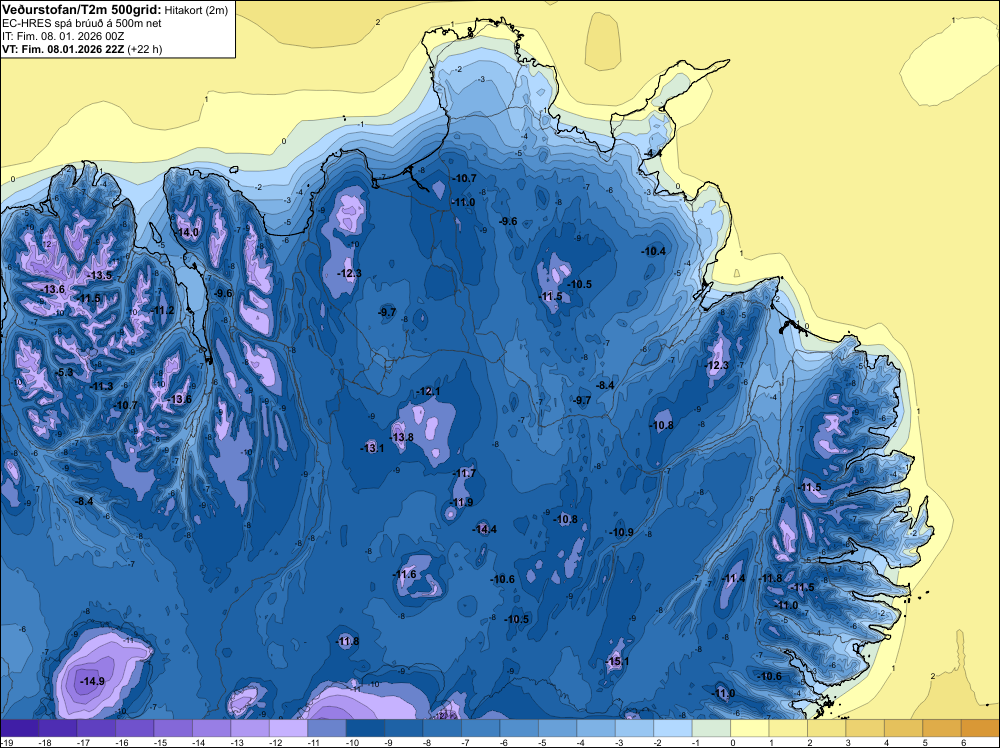
Task: Select the -13.5 temperature label
Action: click(x=101, y=275)
